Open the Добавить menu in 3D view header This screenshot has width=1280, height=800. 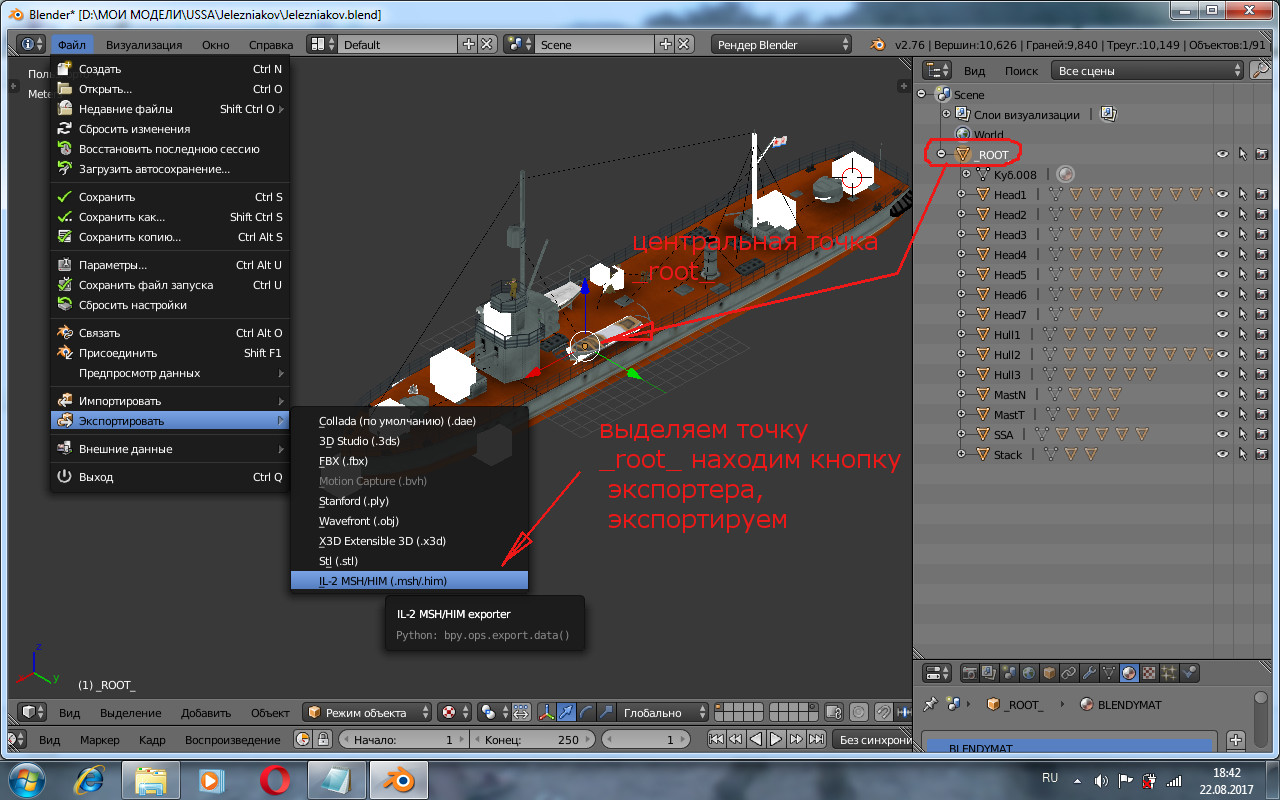[x=205, y=713]
